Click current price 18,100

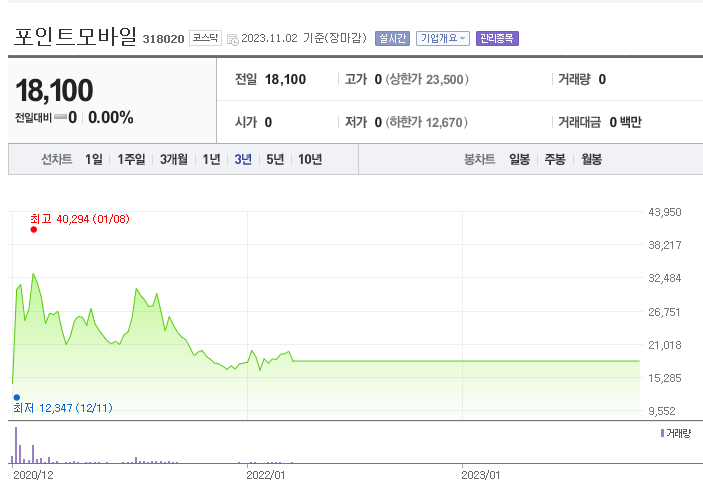(54, 90)
